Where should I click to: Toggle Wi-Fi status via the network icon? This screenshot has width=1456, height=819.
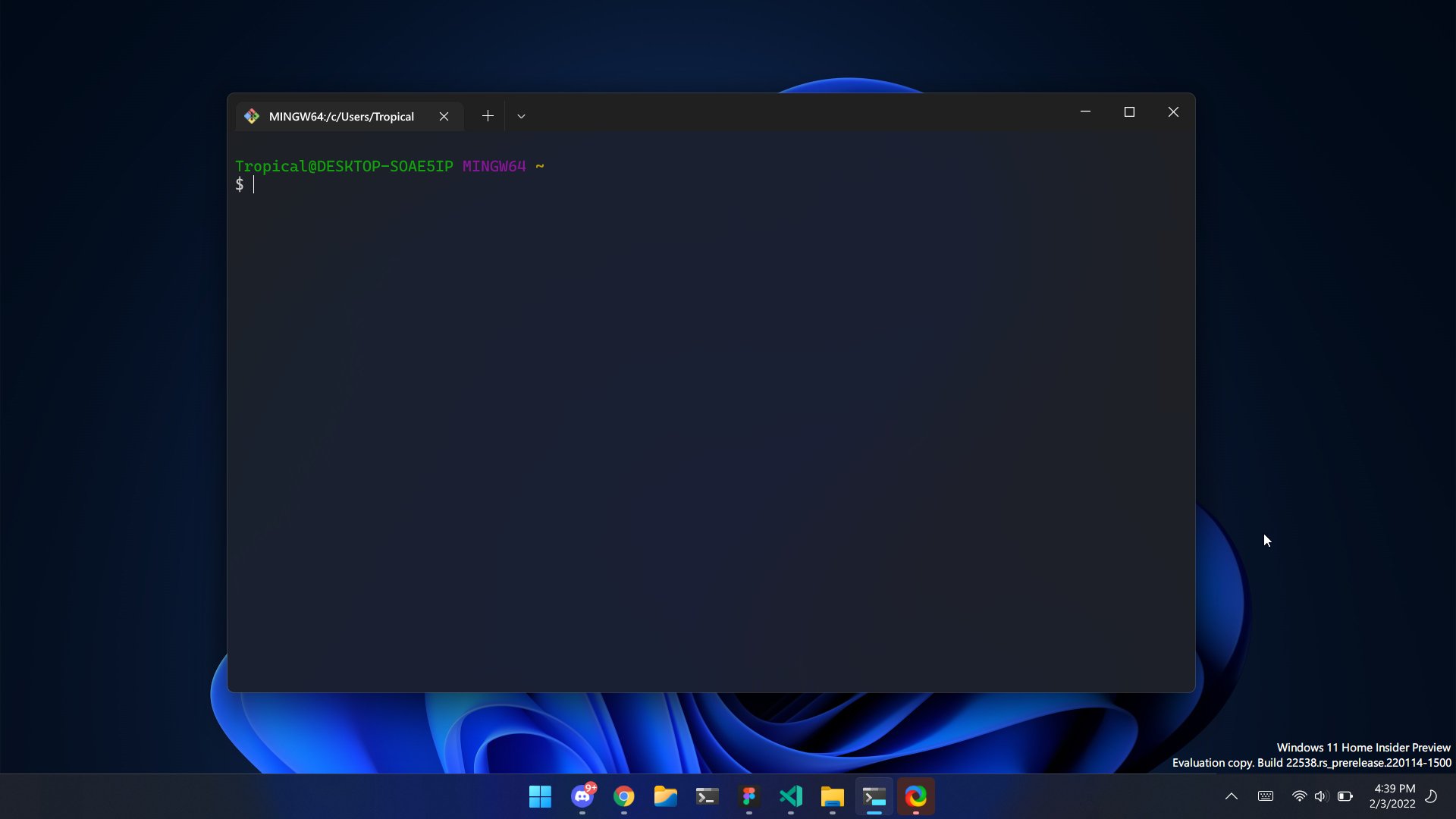click(x=1299, y=796)
